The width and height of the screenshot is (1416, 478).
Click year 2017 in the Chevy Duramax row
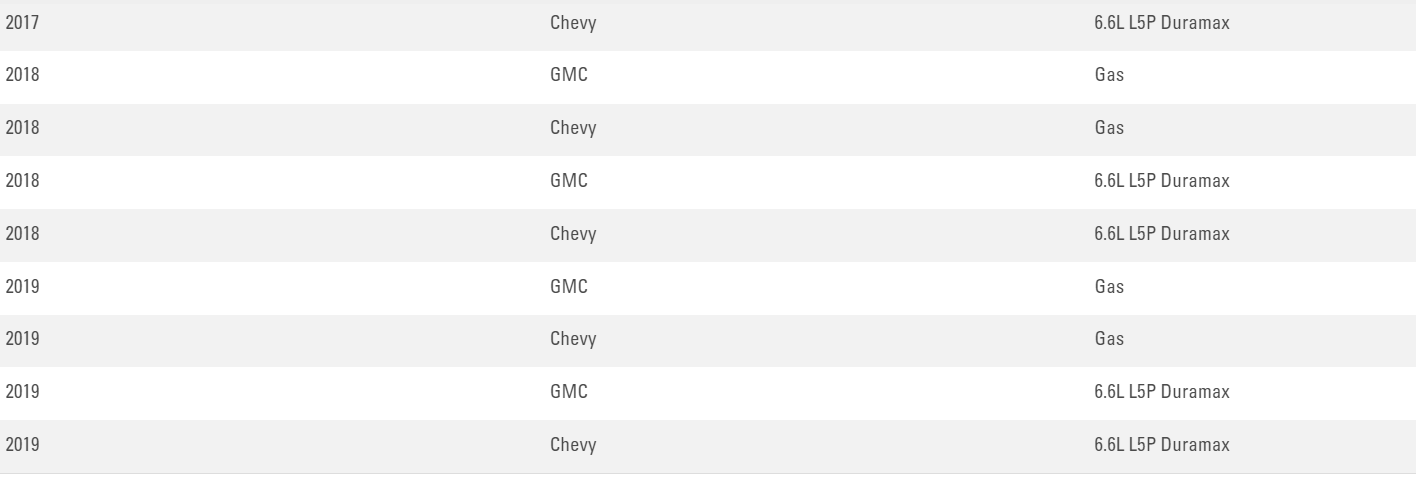pyautogui.click(x=22, y=22)
